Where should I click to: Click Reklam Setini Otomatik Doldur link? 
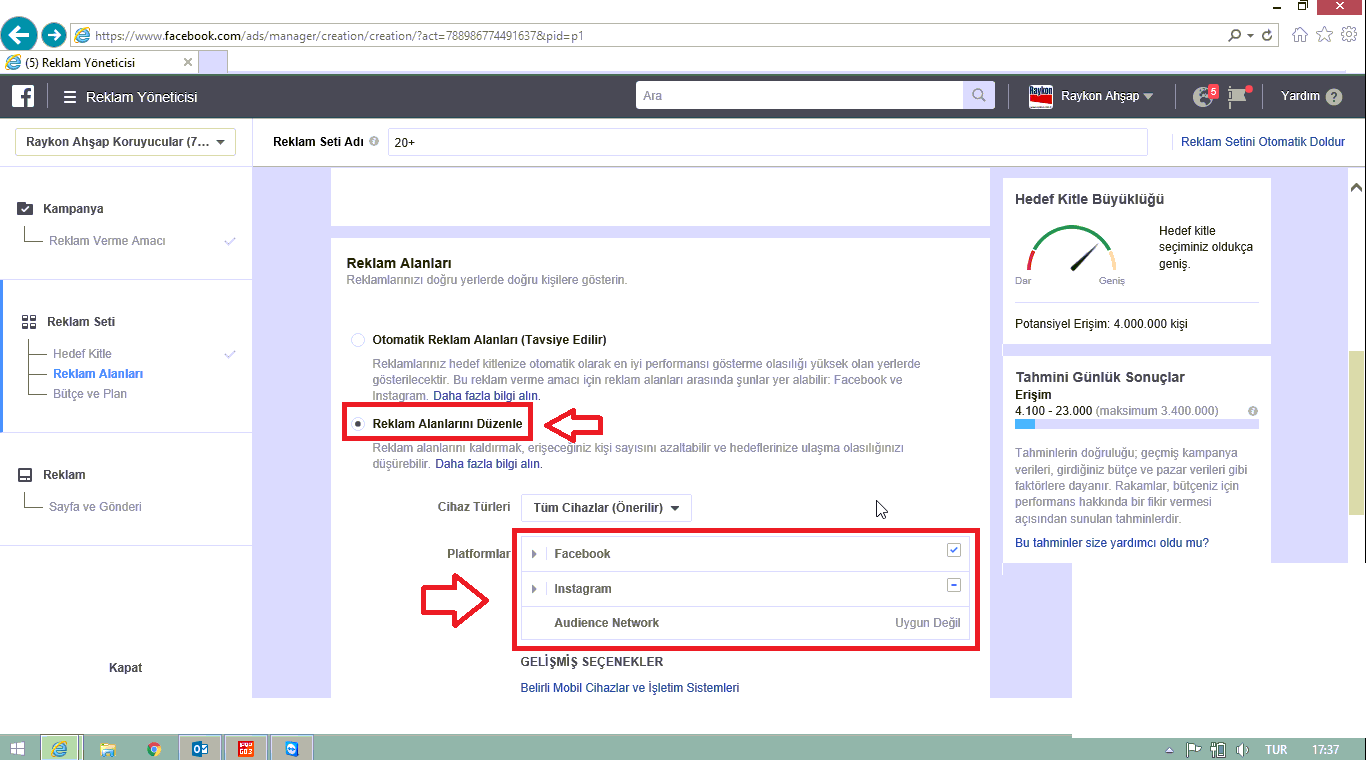1263,142
